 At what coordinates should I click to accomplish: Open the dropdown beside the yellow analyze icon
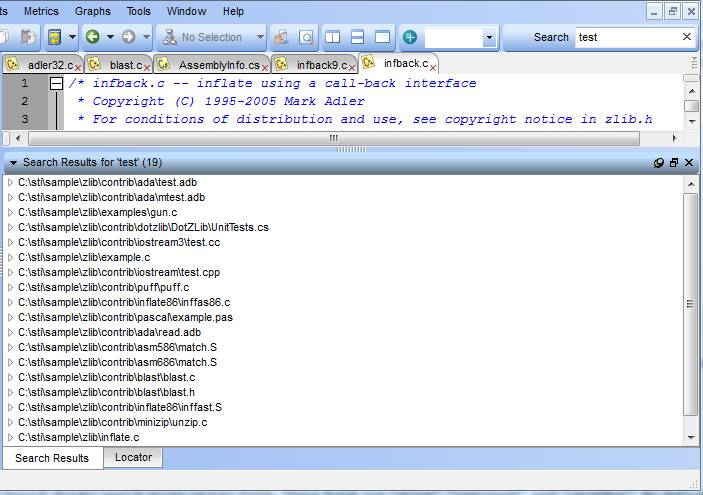(x=72, y=37)
